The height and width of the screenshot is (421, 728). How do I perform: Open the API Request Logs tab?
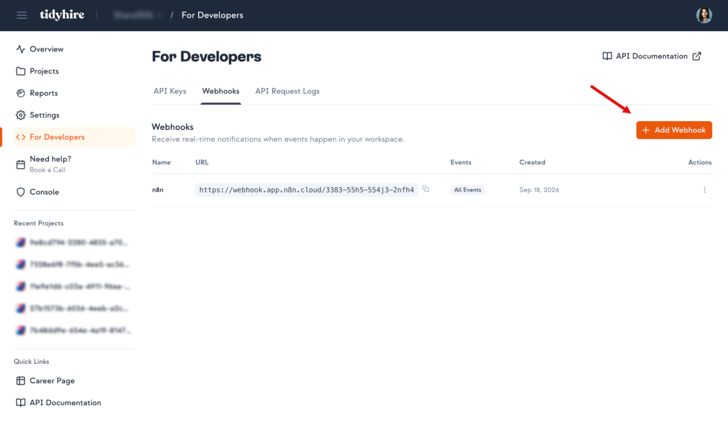point(287,91)
